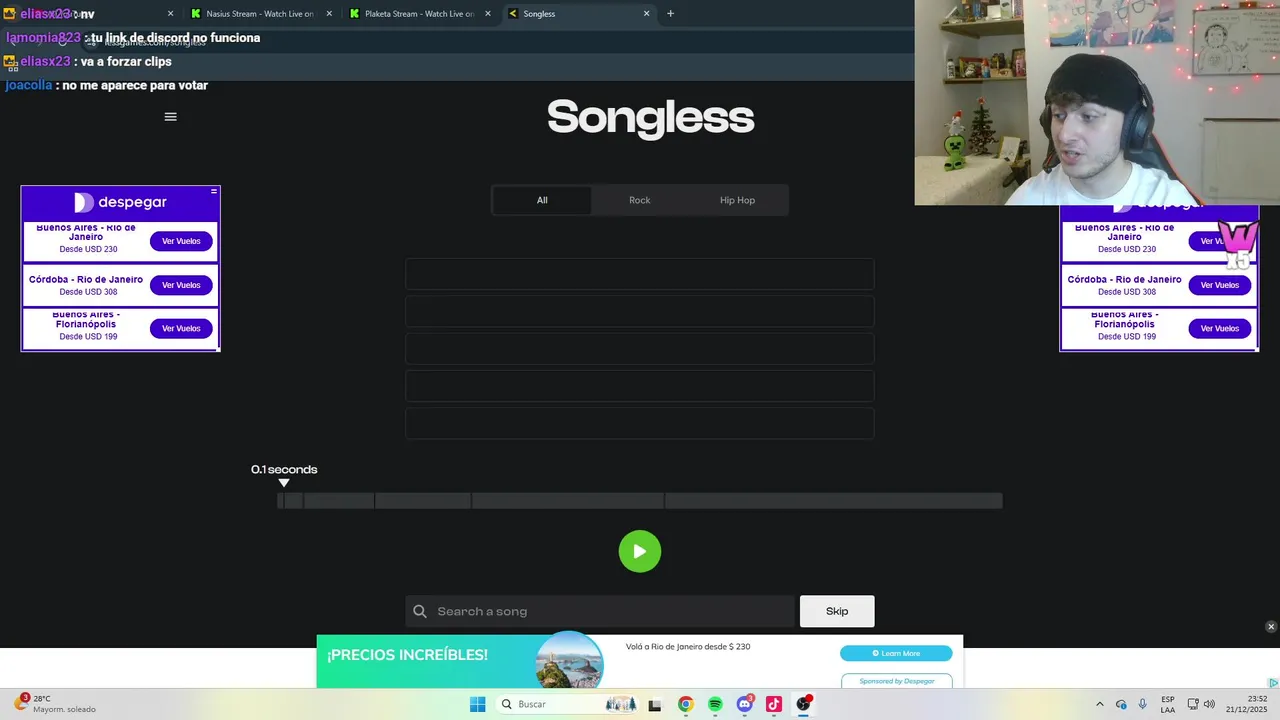
Task: Open the volume tray icon
Action: (1209, 704)
